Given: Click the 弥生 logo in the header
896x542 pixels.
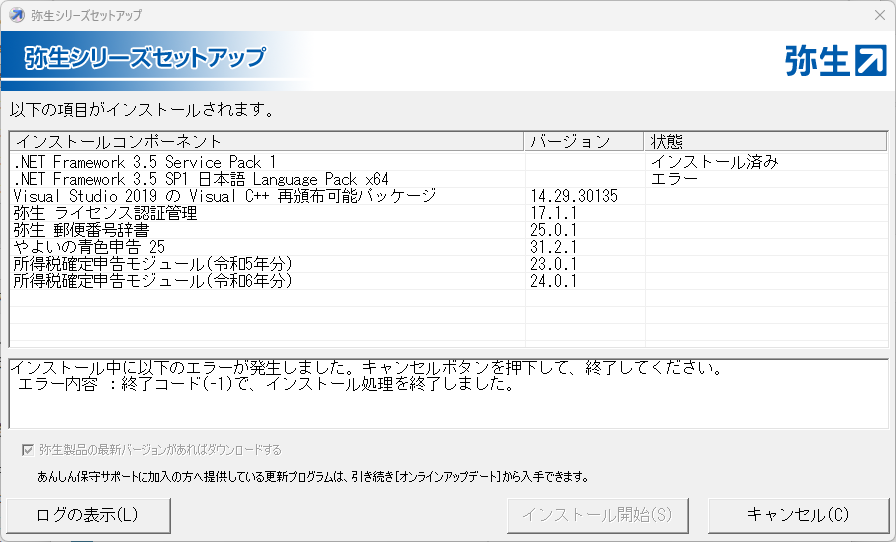Looking at the screenshot, I should click(x=835, y=61).
